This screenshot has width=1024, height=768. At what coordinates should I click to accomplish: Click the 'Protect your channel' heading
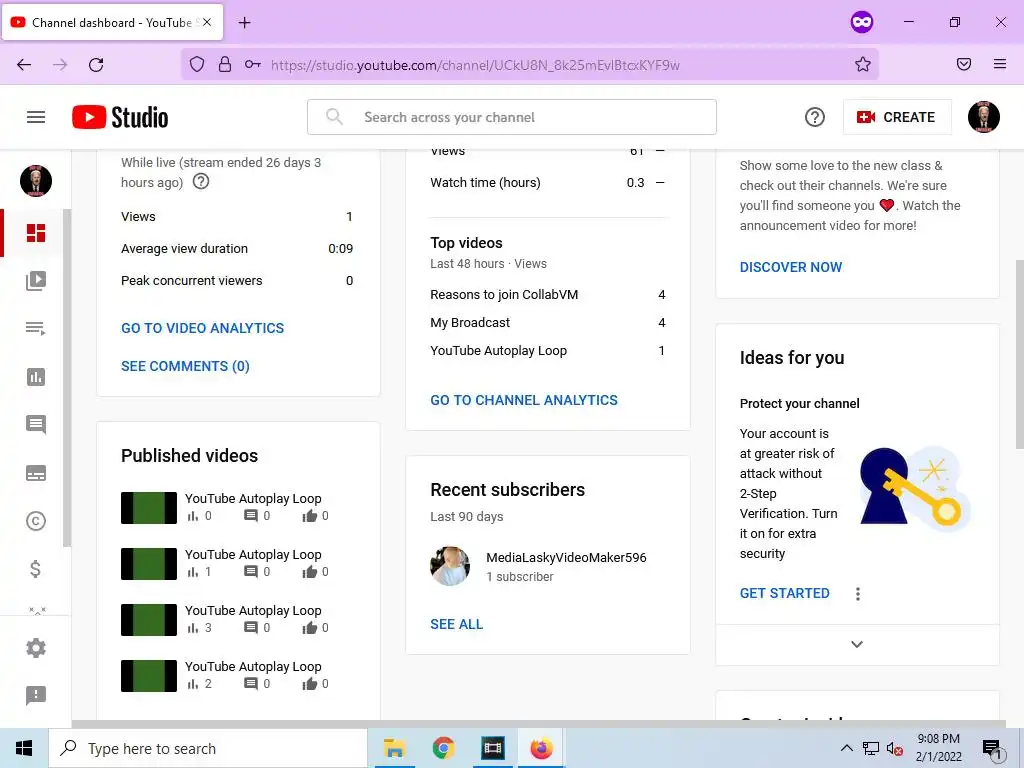799,404
